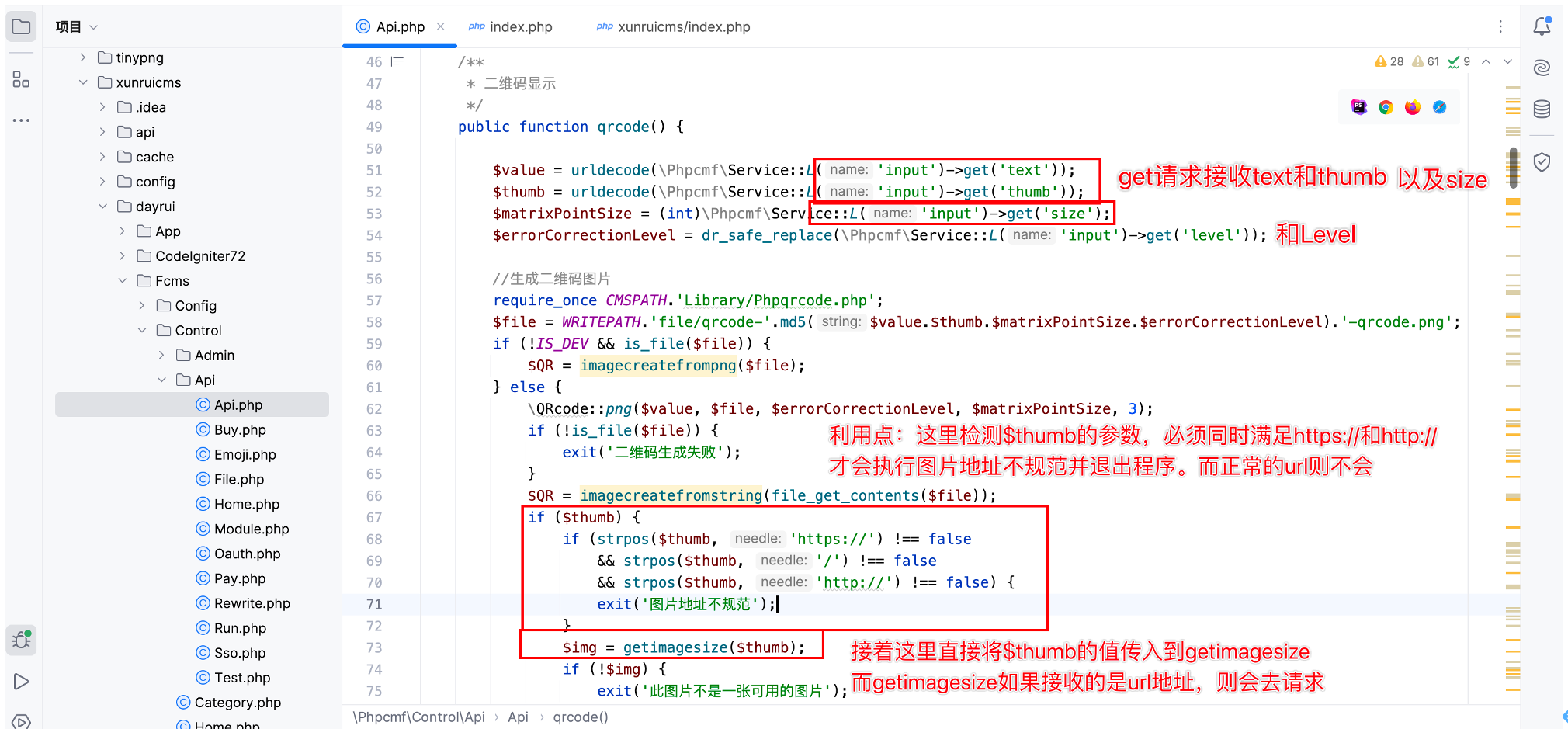Viewport: 1568px width, 736px height.
Task: Open the Run tool window play icon
Action: (21, 682)
